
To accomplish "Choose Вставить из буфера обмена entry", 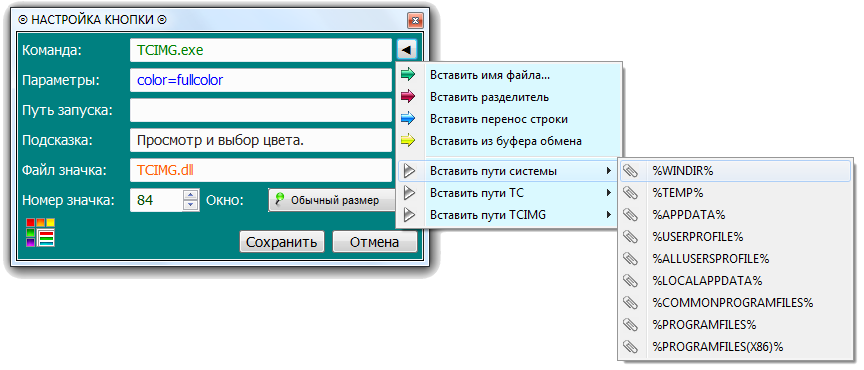I will point(509,141).
